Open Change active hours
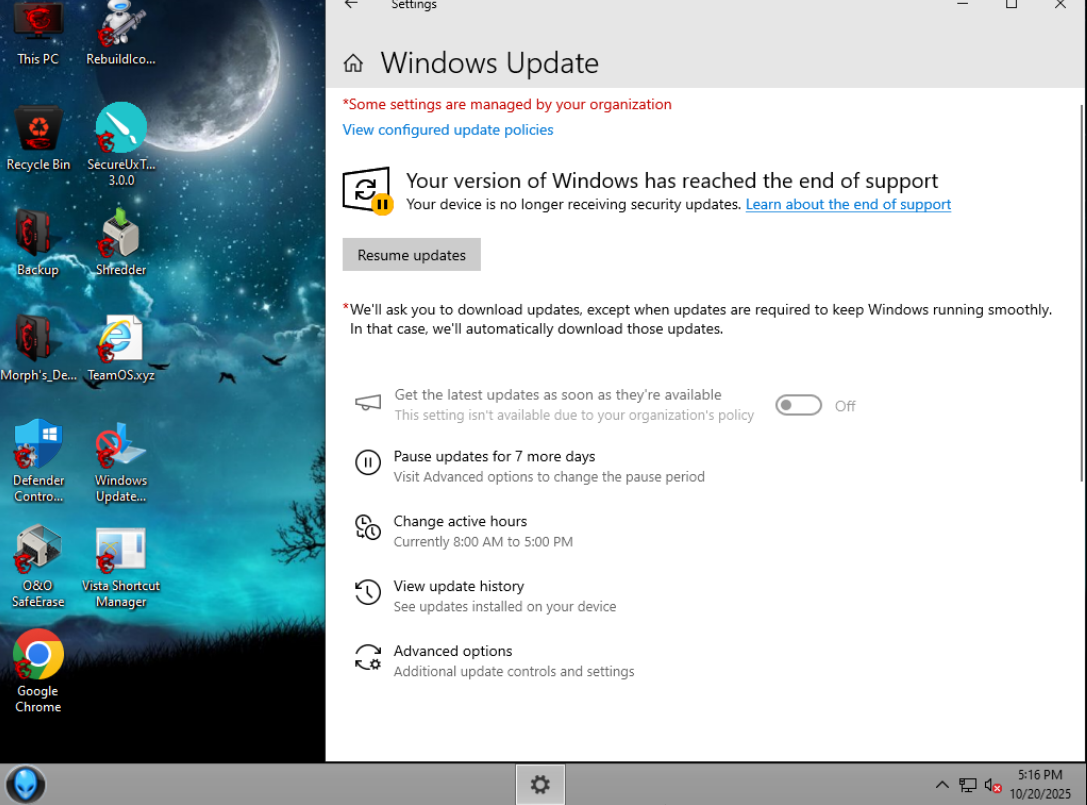 point(460,521)
